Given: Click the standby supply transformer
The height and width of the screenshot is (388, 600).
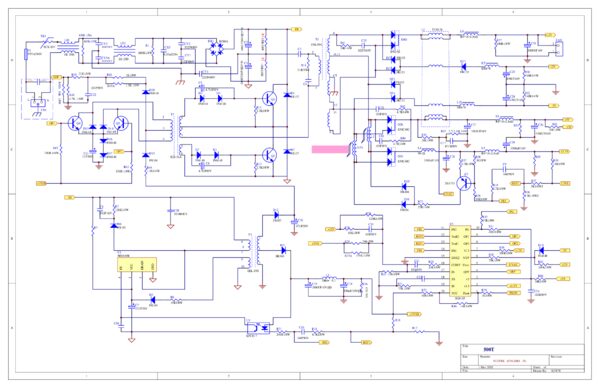Looking at the screenshot, I should [x=254, y=253].
